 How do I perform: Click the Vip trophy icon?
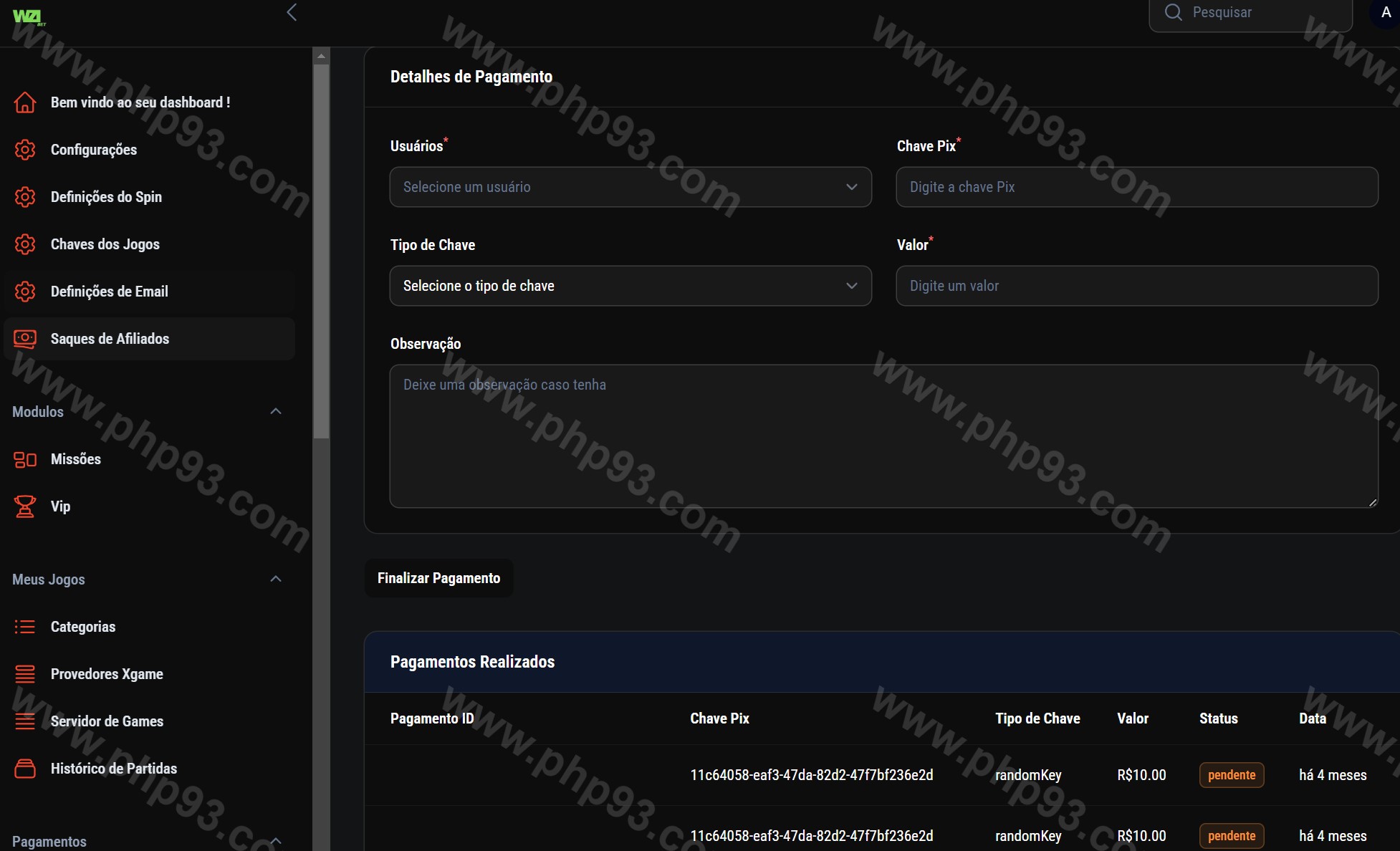pos(25,506)
